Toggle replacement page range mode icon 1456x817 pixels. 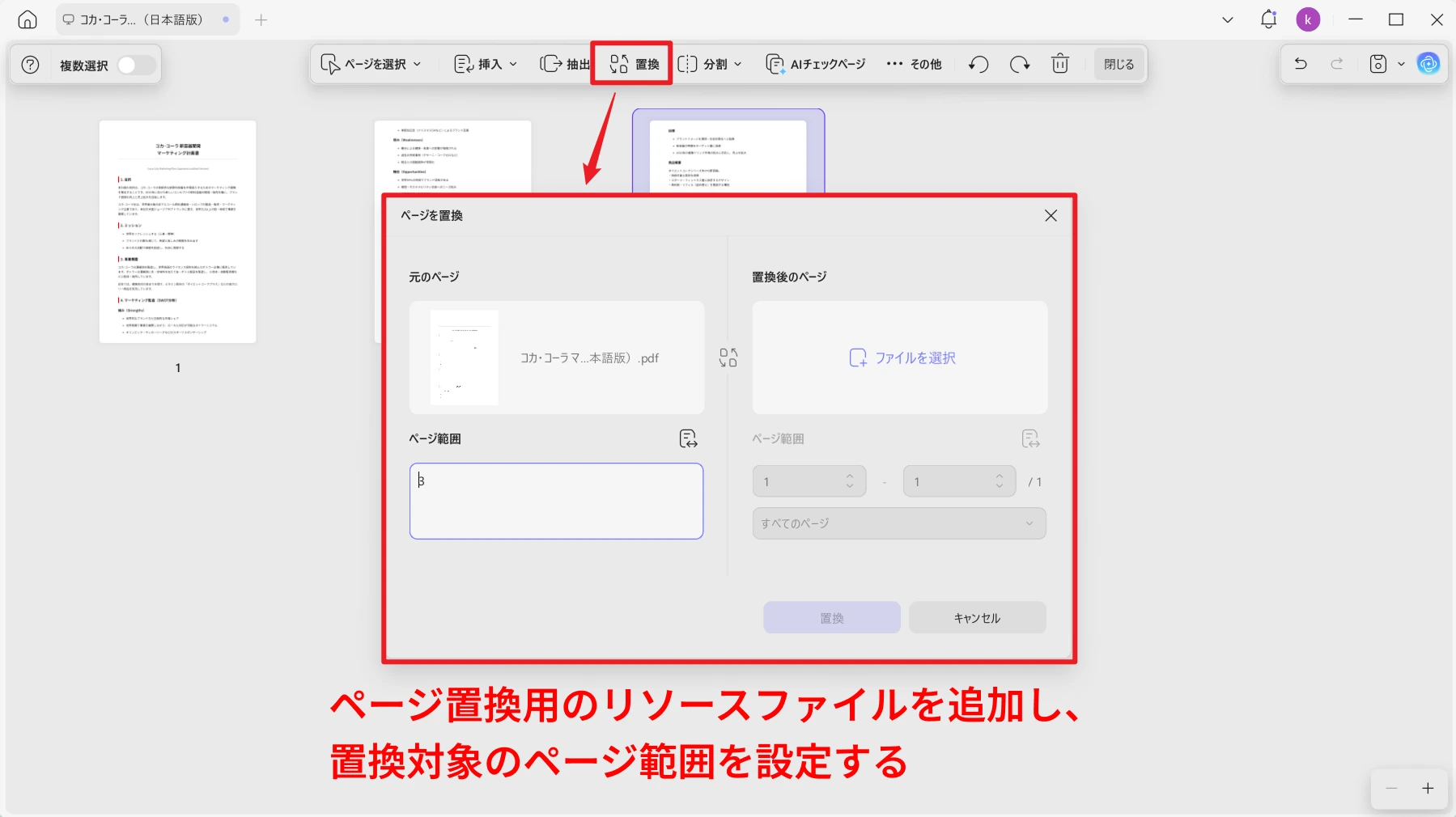click(x=1030, y=438)
